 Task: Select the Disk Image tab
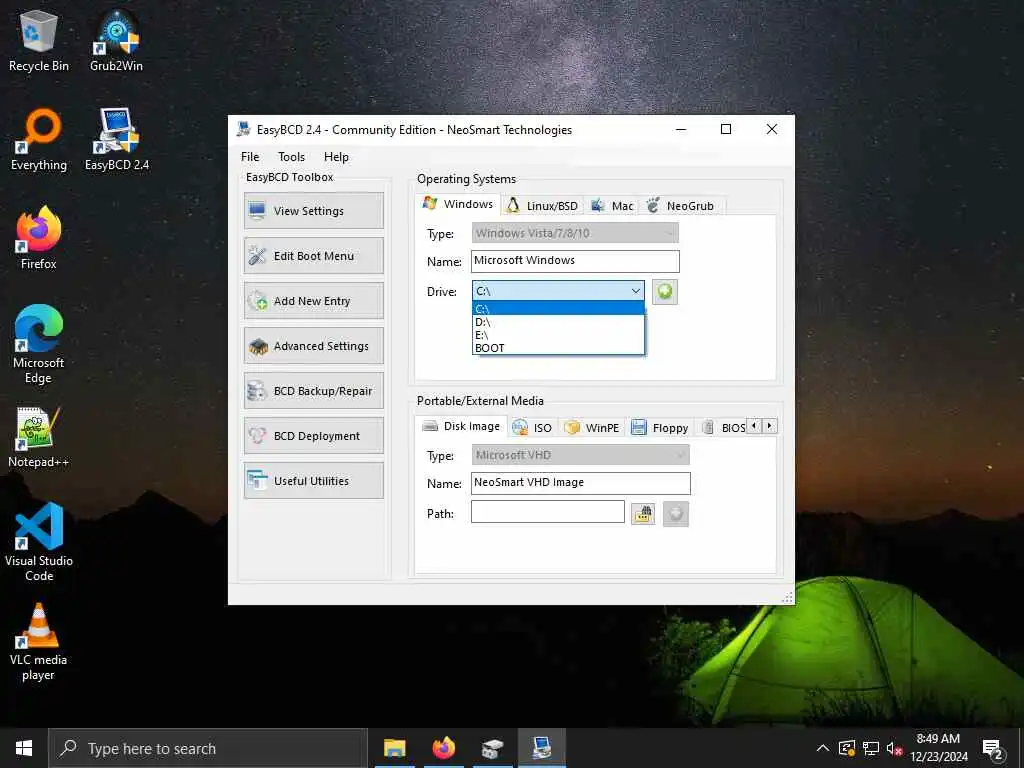click(461, 426)
